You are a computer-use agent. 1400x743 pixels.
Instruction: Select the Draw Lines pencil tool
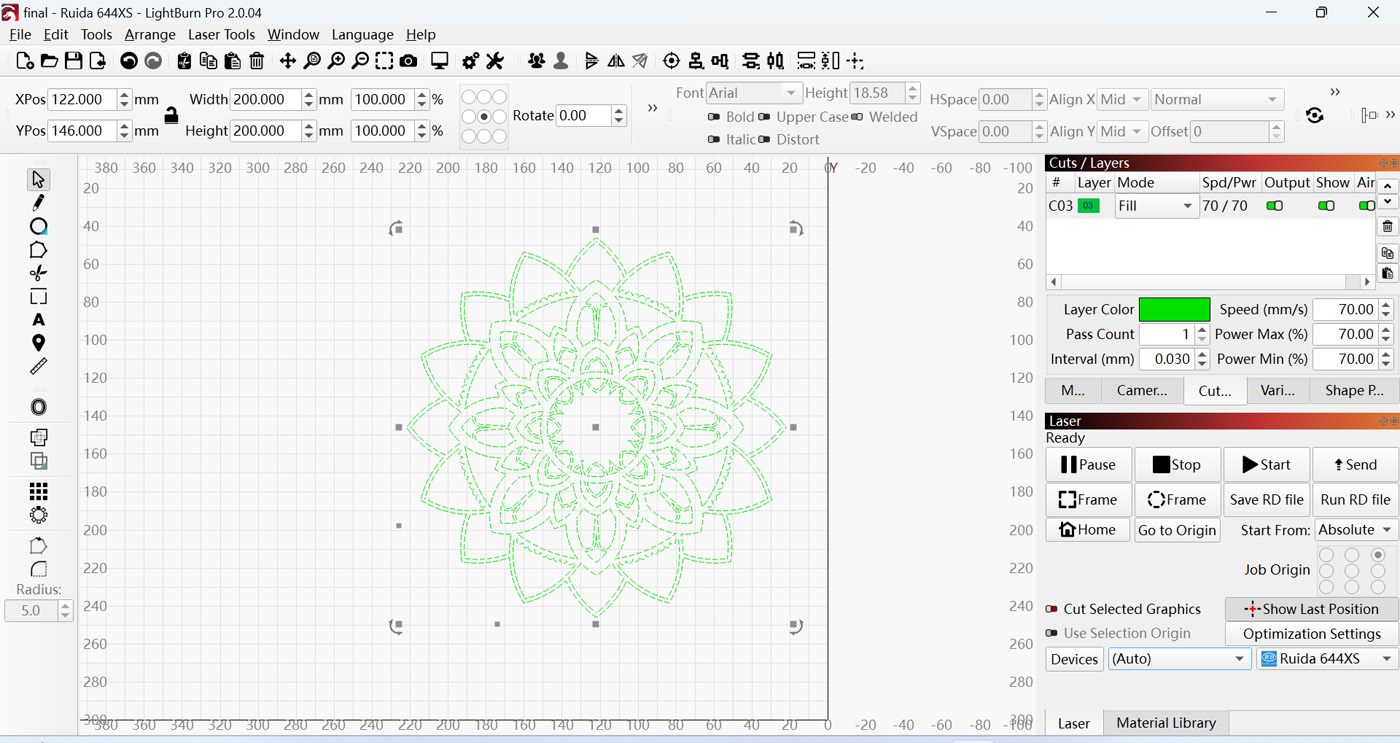point(38,203)
